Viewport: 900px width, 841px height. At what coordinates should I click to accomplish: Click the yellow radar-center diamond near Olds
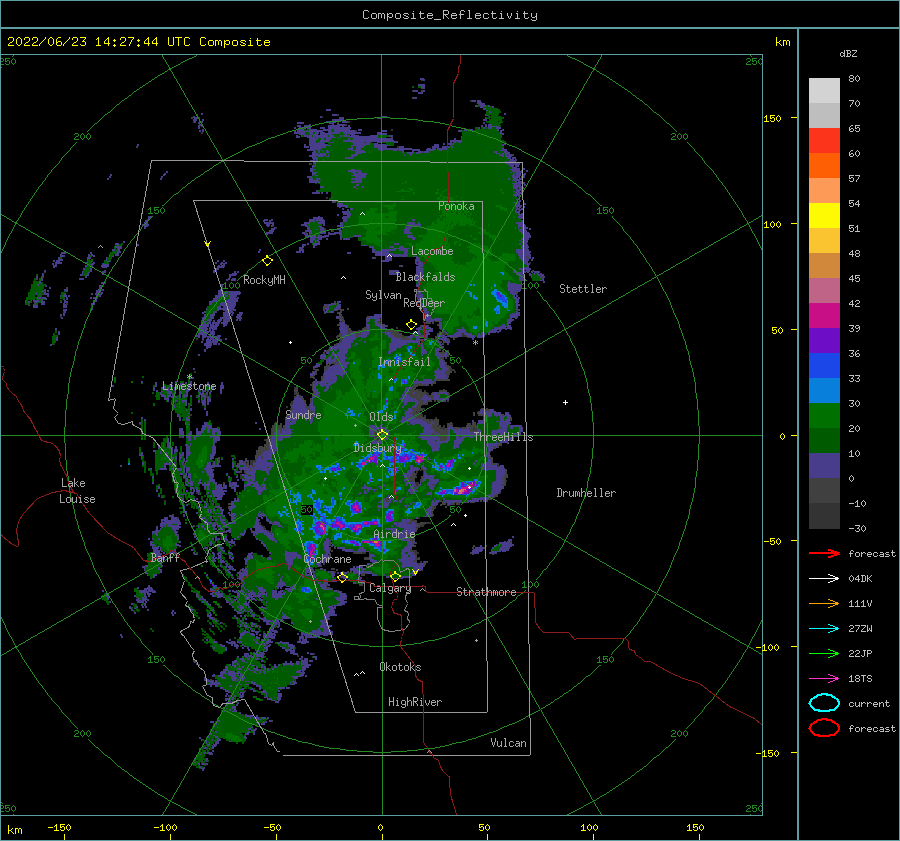[382, 435]
